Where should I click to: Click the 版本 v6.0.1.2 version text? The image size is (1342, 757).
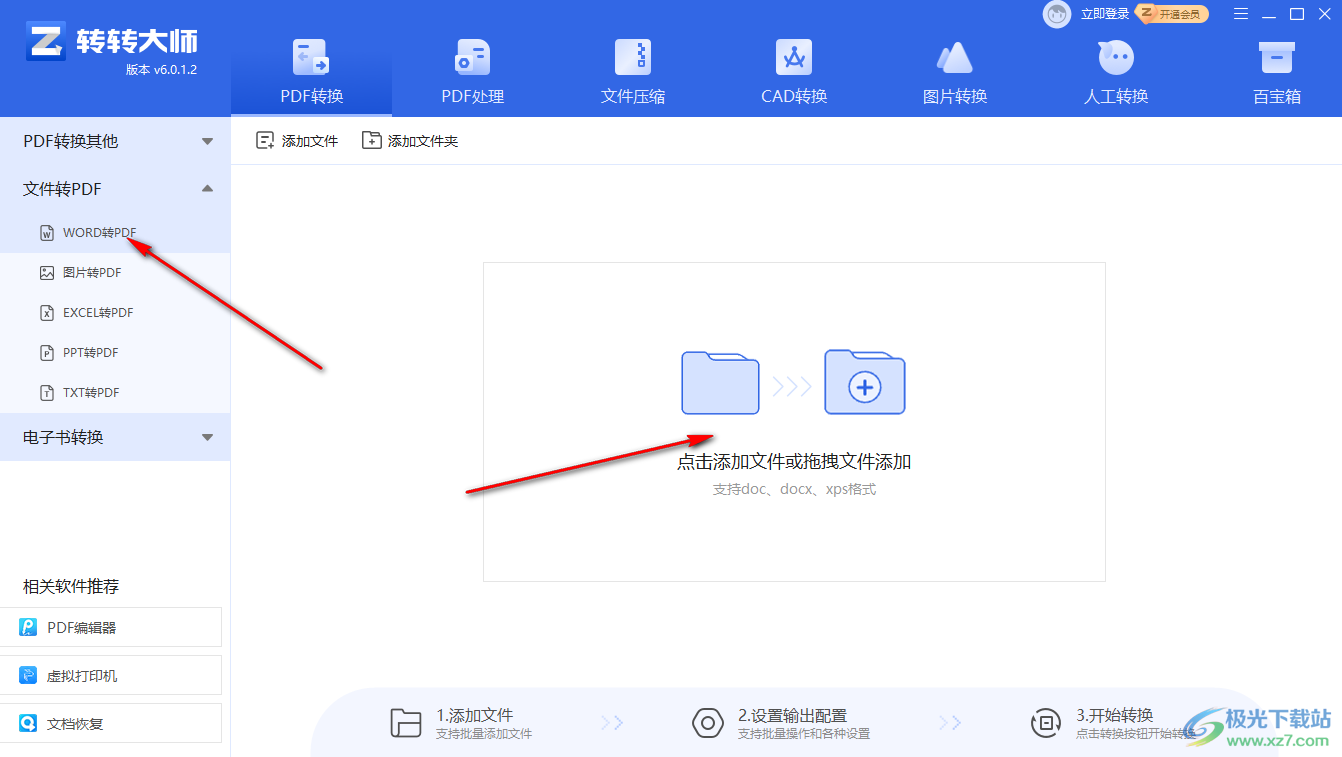(x=161, y=70)
